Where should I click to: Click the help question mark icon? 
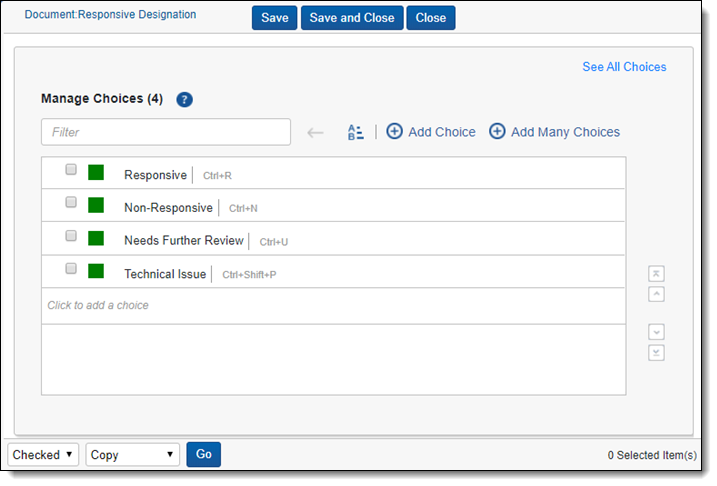(x=184, y=99)
